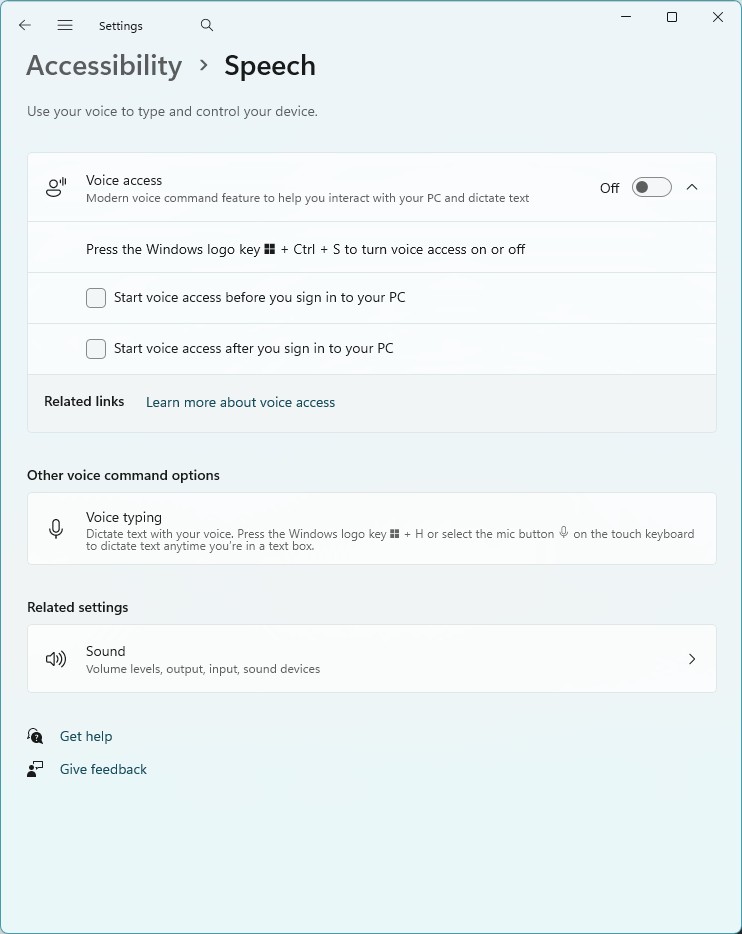Click the Settings search magnifier icon

pos(207,25)
